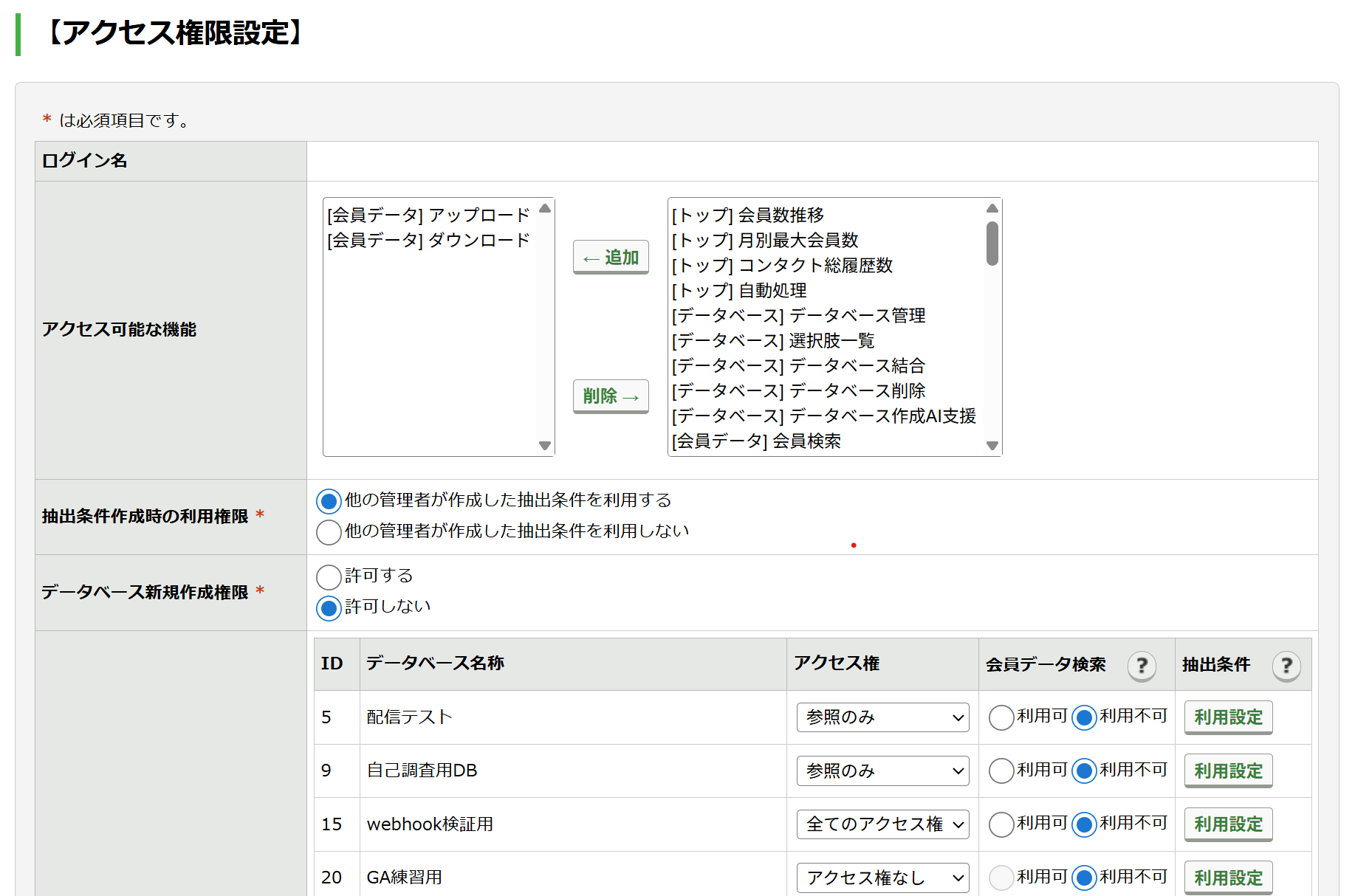This screenshot has width=1355, height=896.
Task: Open help for 抽出条件 column
Action: [x=1286, y=666]
